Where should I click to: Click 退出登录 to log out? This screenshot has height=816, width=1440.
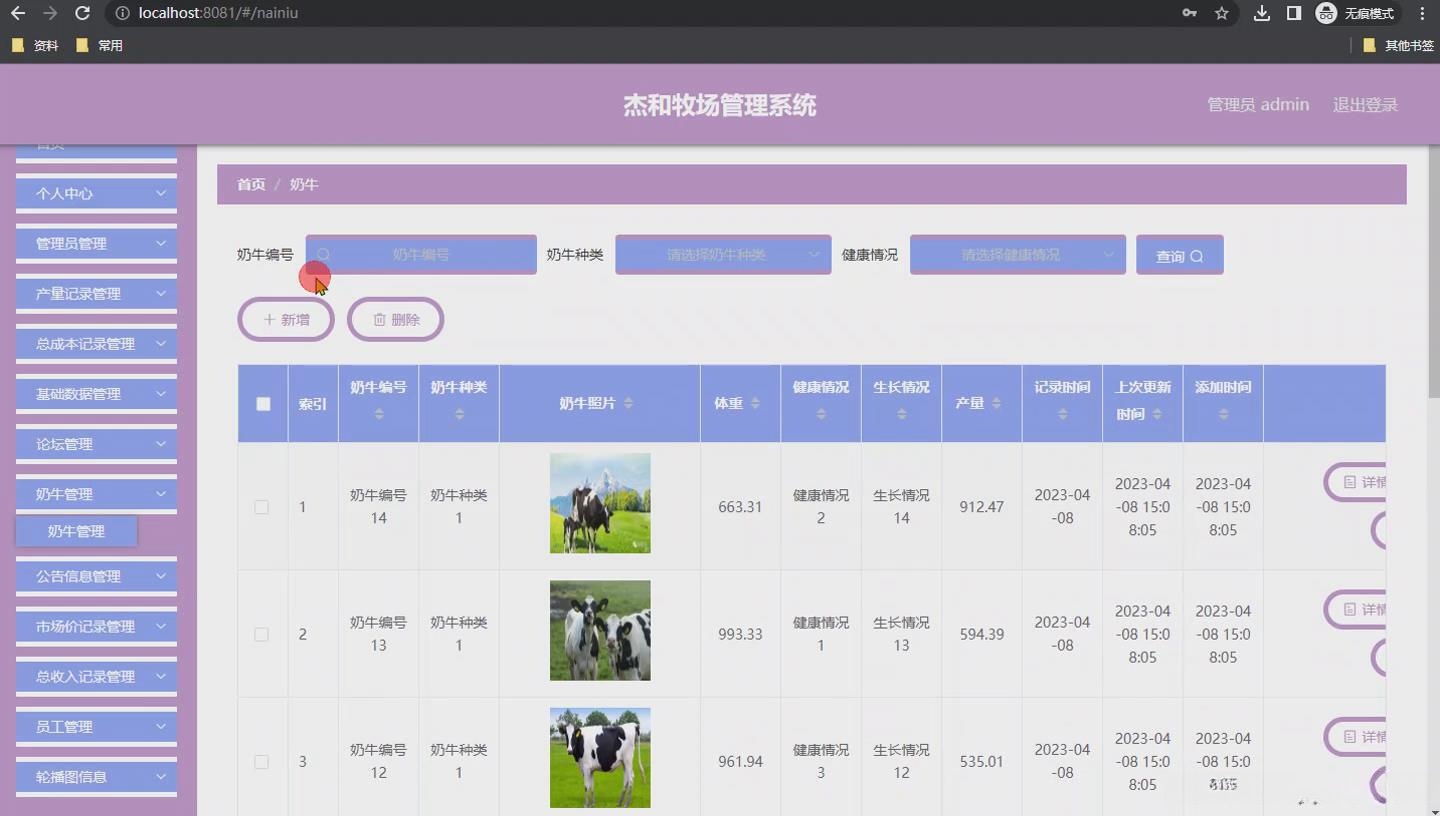(x=1365, y=103)
